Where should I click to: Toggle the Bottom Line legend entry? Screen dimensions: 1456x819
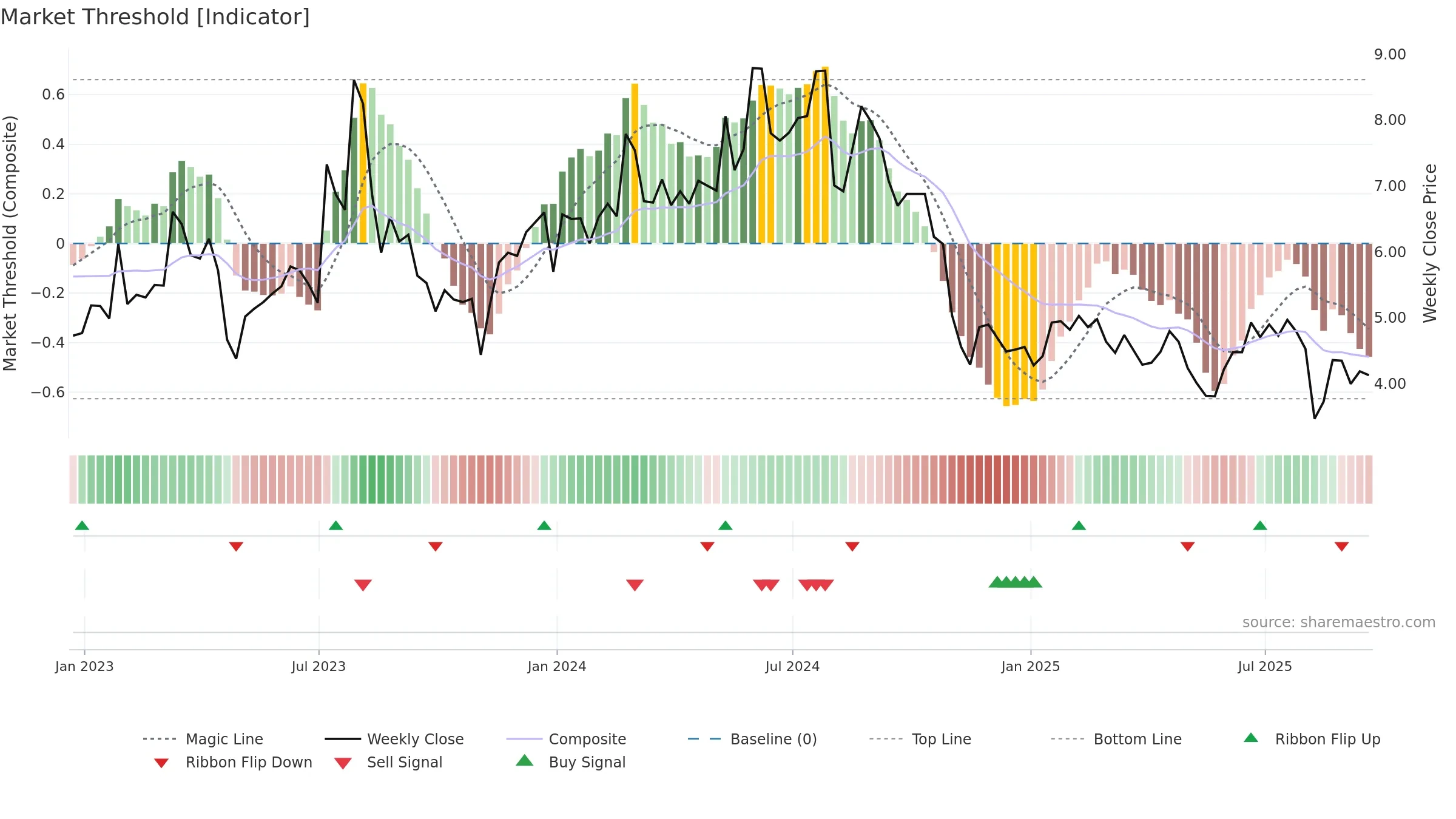pyautogui.click(x=1116, y=739)
